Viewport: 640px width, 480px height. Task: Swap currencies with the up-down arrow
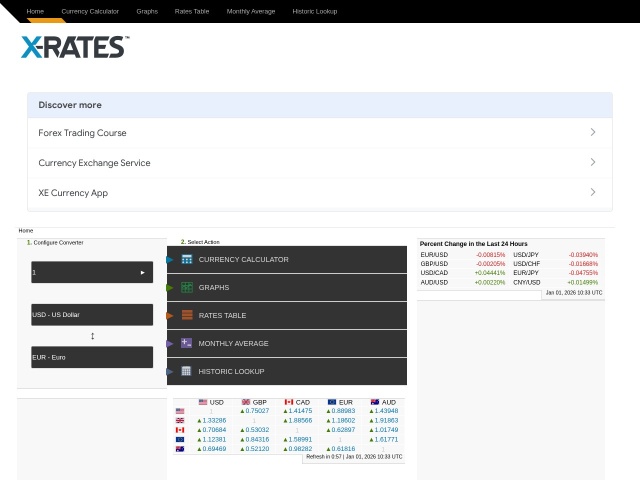click(x=93, y=336)
